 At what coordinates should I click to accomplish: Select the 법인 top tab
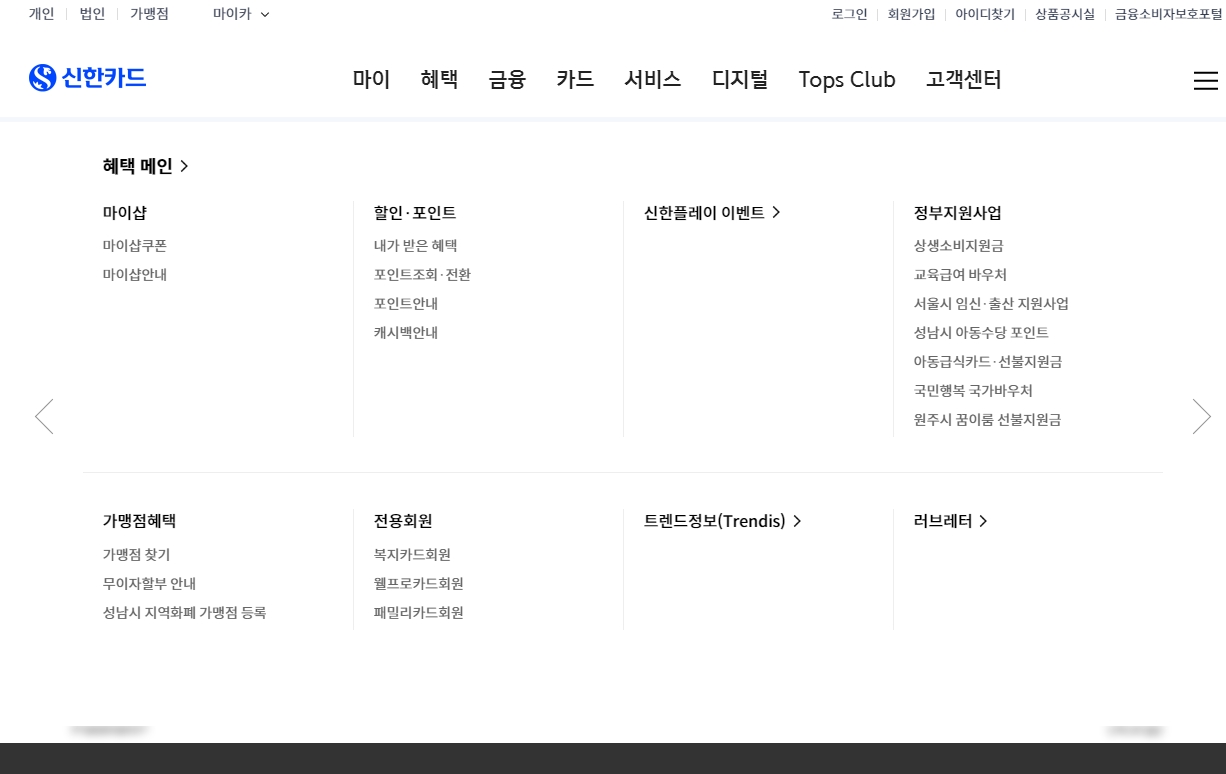(x=92, y=14)
